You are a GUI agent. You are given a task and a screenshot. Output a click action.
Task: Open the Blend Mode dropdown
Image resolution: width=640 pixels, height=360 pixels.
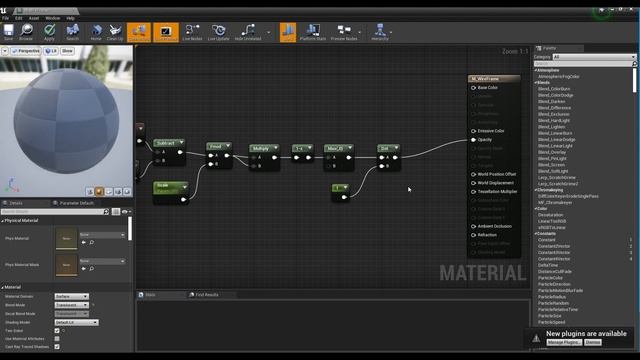[71, 305]
